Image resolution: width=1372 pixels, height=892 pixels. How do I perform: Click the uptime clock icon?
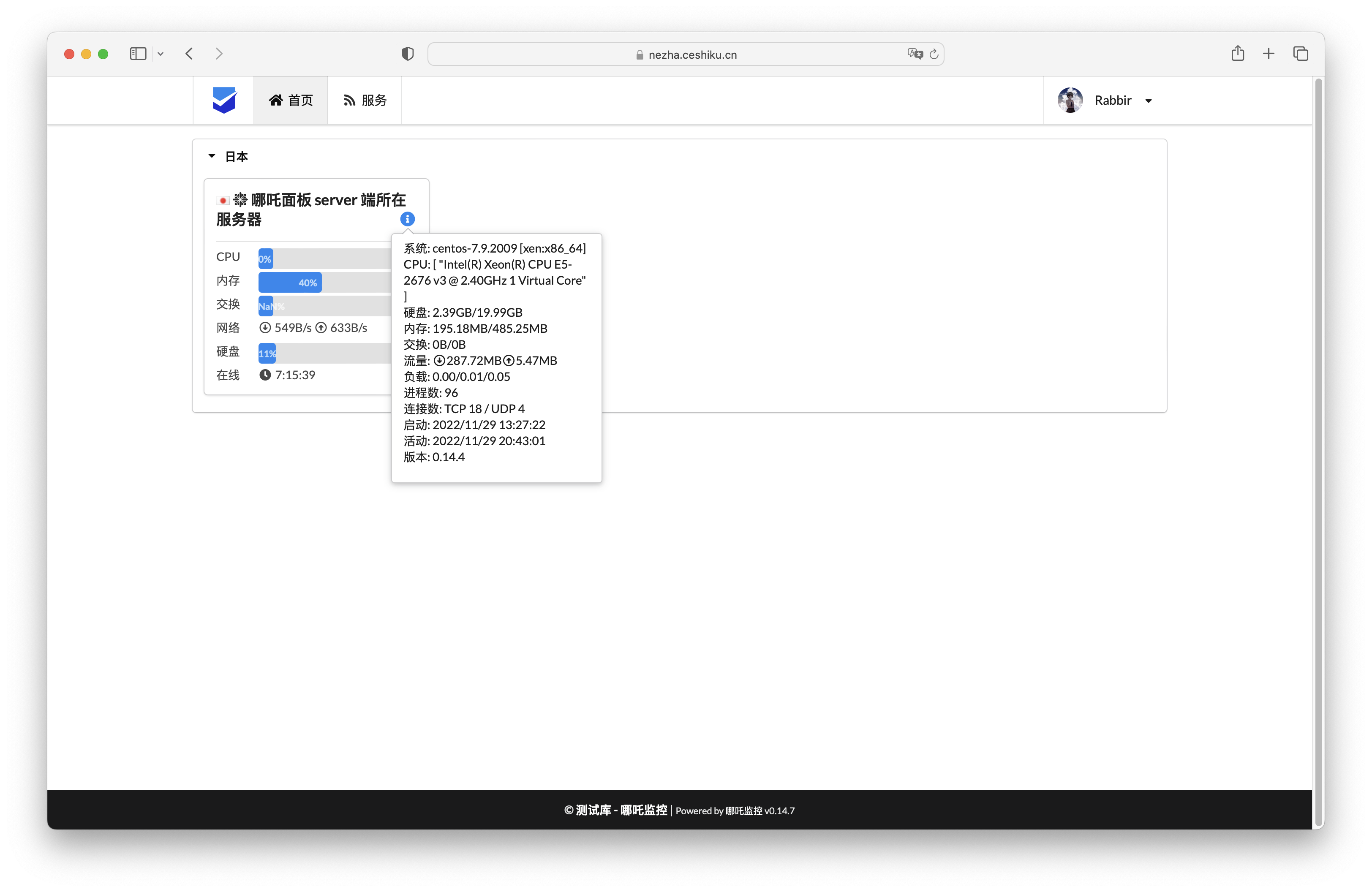point(264,375)
